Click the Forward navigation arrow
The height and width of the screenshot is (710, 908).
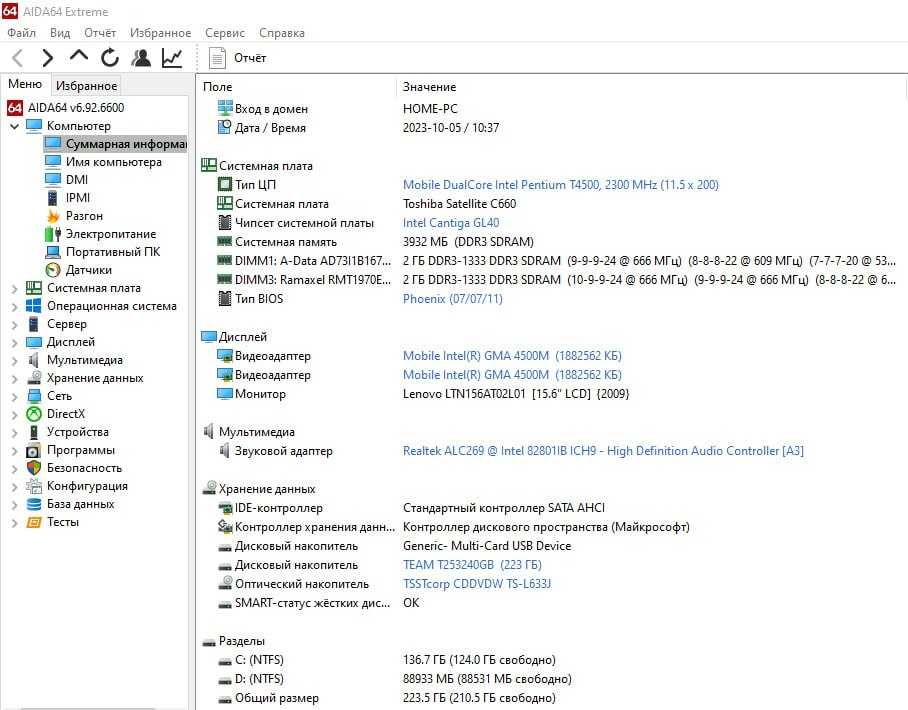click(x=47, y=58)
